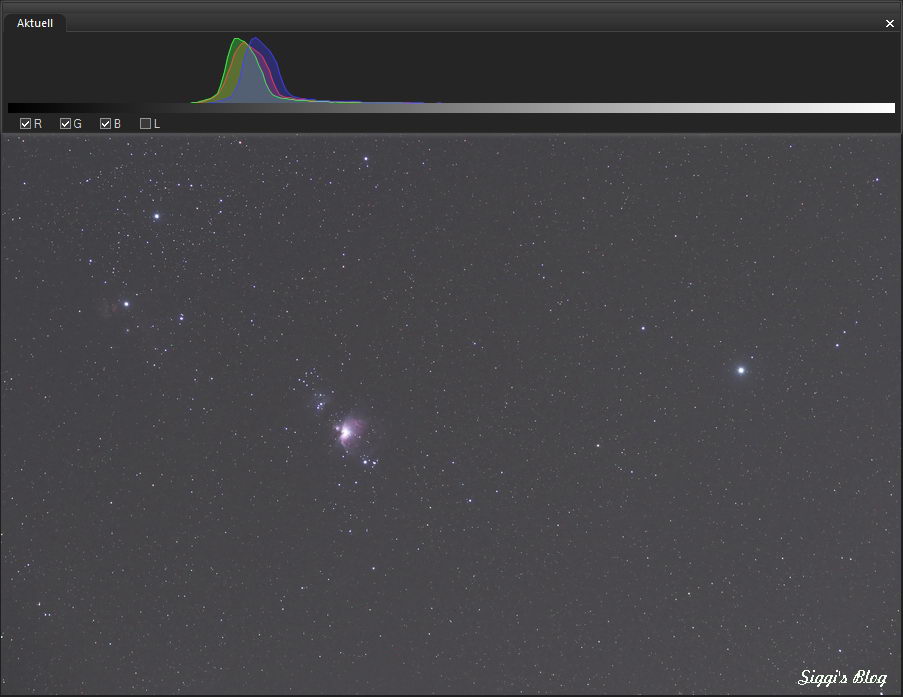The width and height of the screenshot is (903, 697).
Task: Select the star at the top center of the image
Action: (366, 159)
